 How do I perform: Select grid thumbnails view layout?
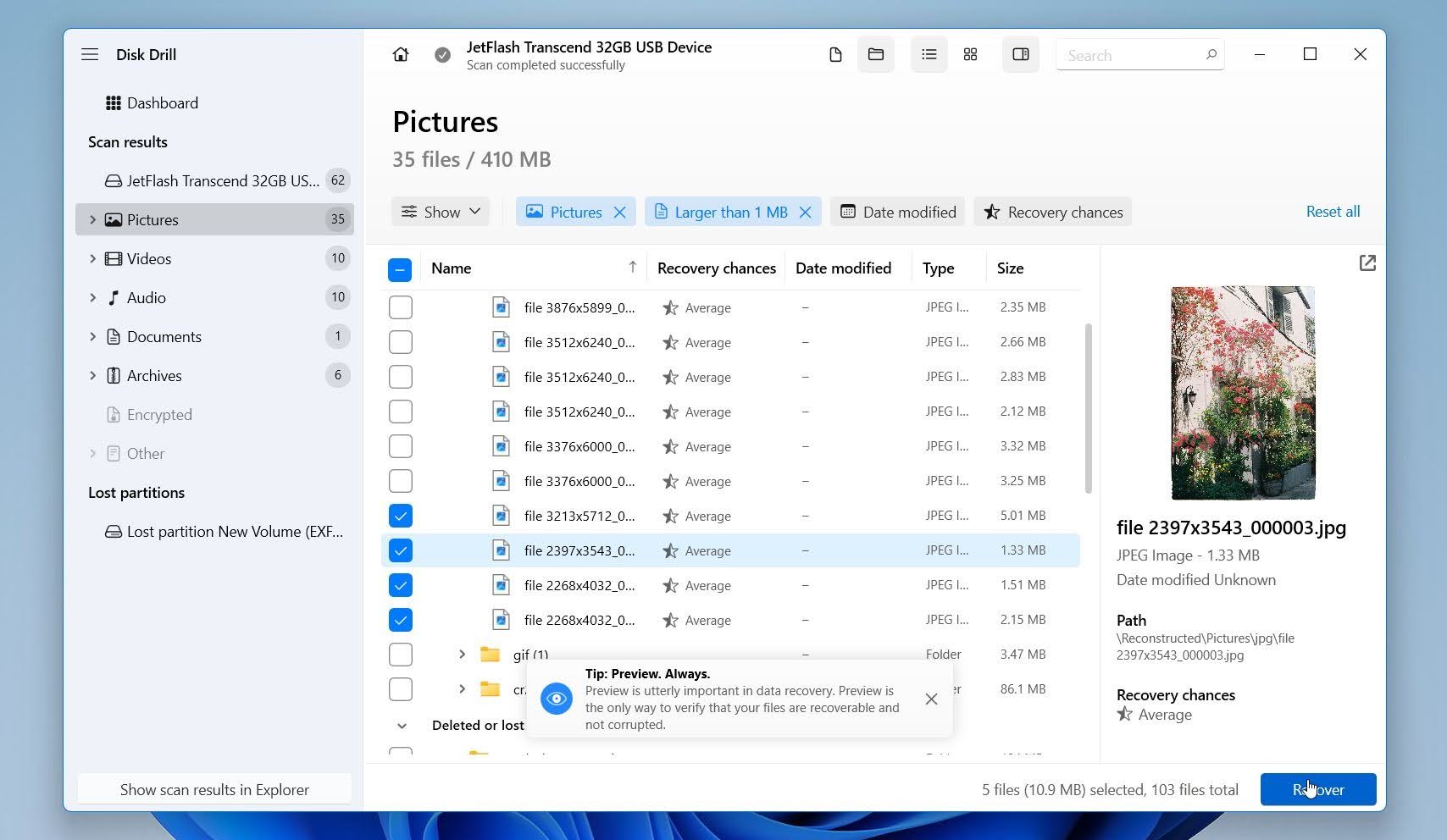tap(971, 54)
